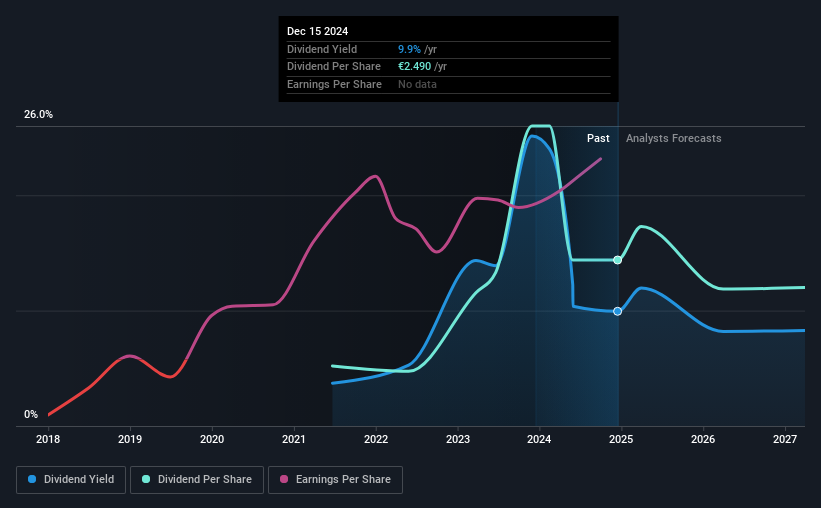Click the Dec 15 2024 tooltip date
821x508 pixels.
[317, 31]
